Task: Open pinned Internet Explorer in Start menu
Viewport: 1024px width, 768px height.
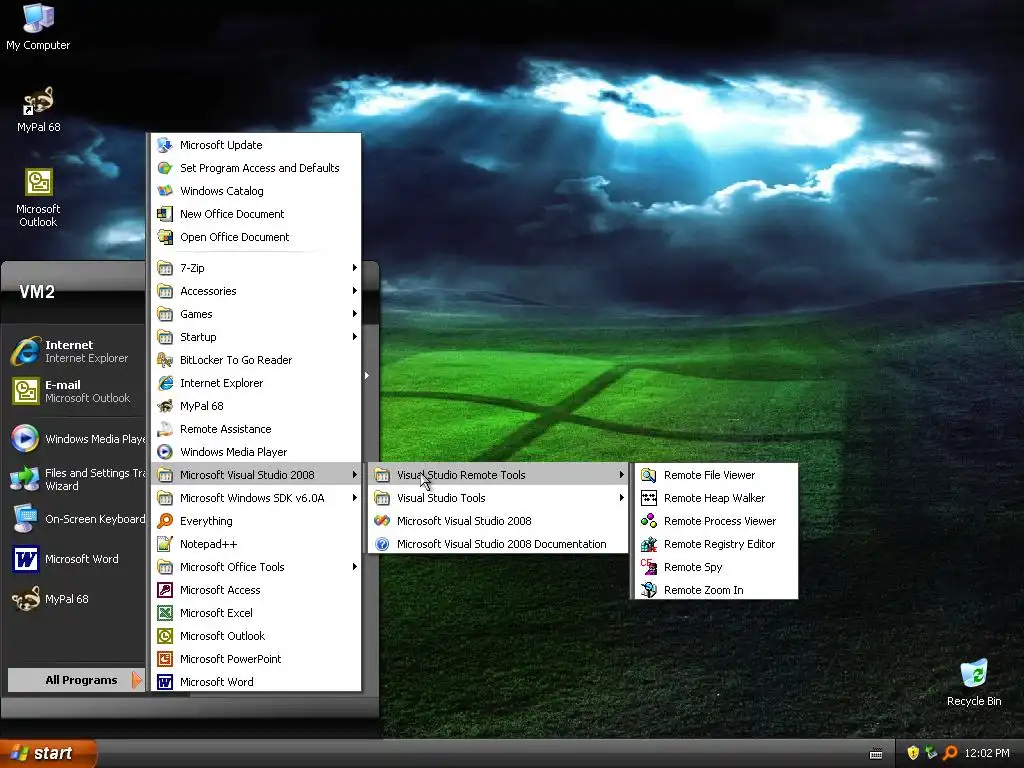Action: tap(77, 351)
